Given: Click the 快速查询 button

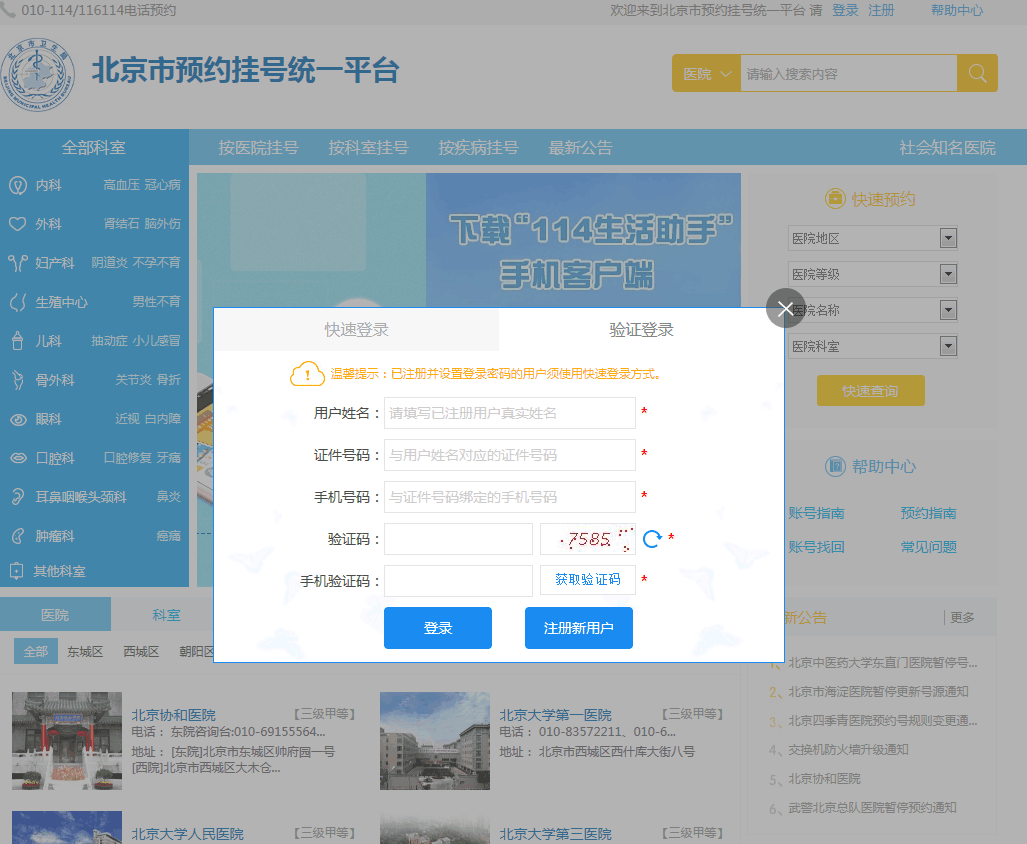Looking at the screenshot, I should (x=870, y=391).
